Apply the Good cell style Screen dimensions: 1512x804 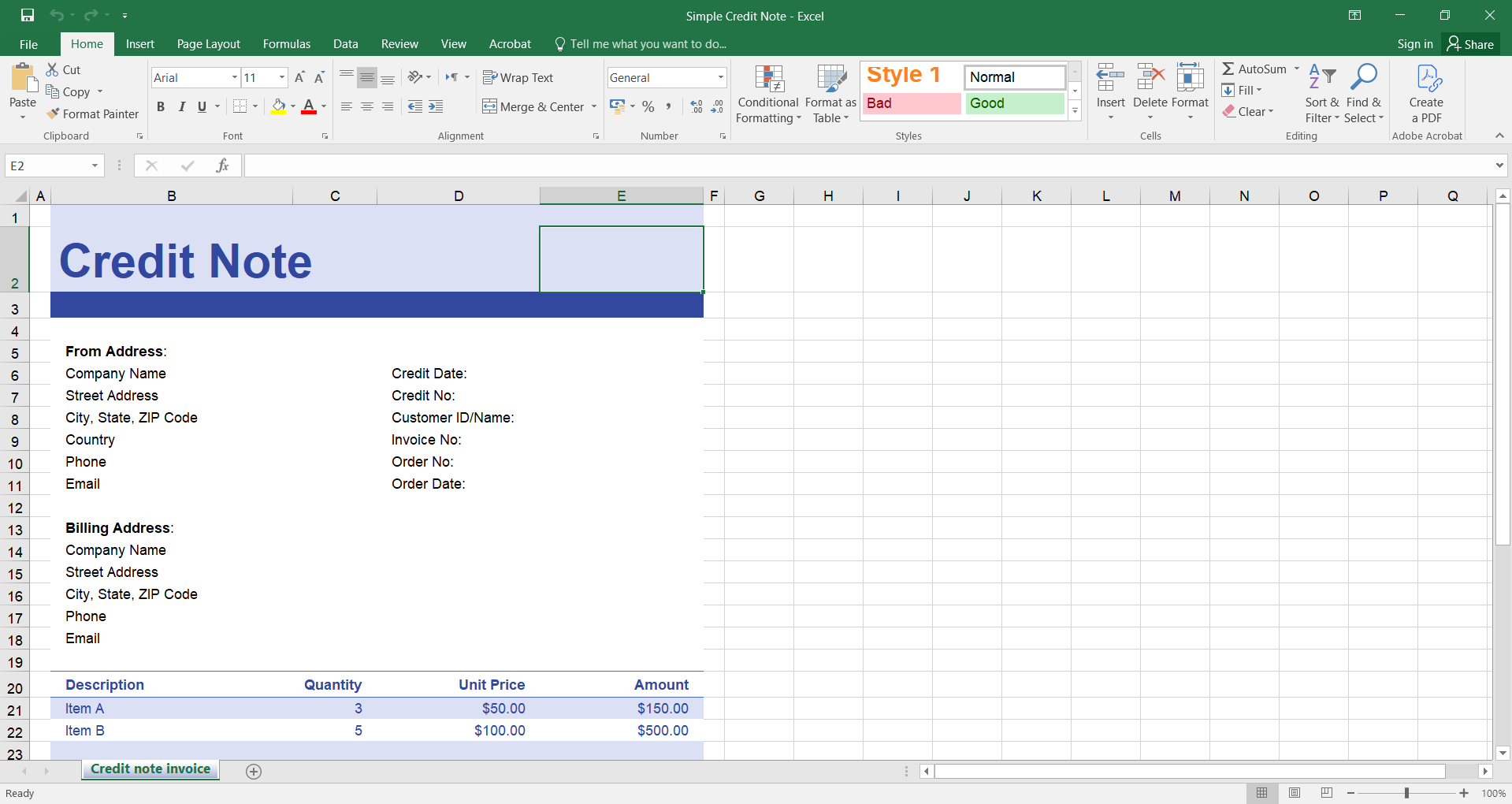1014,103
